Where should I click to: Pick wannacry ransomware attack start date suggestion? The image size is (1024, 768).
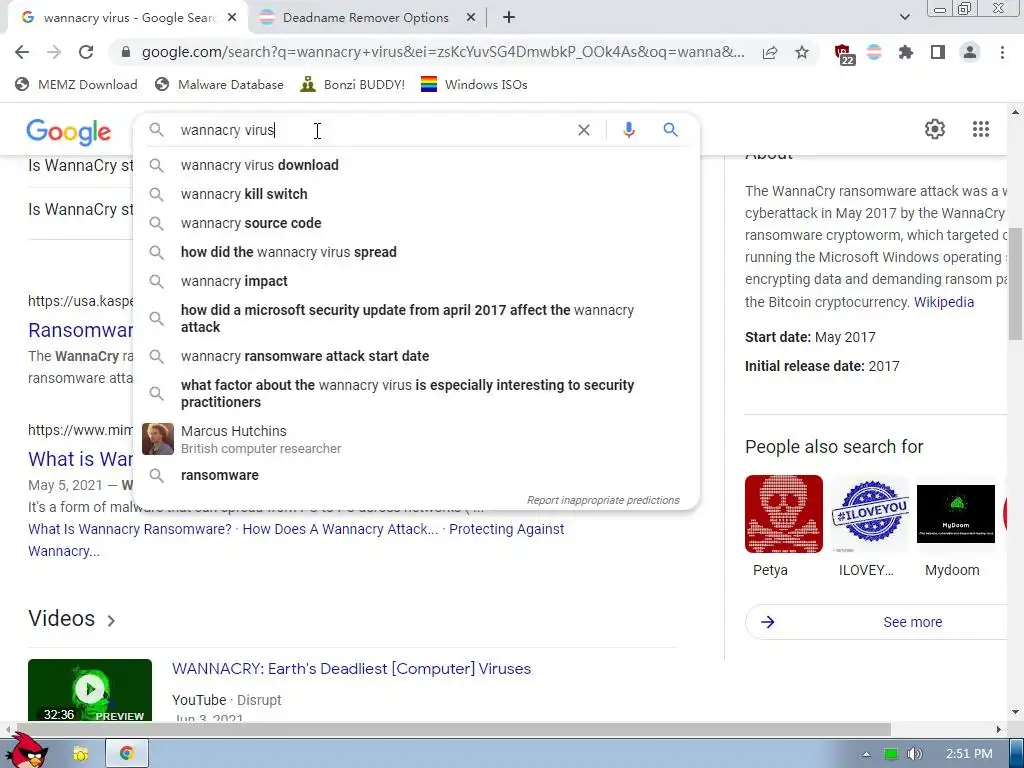click(x=416, y=356)
